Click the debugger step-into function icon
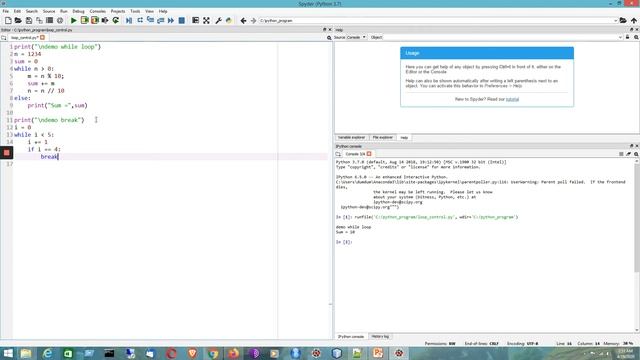The width and height of the screenshot is (640, 360). click(150, 20)
